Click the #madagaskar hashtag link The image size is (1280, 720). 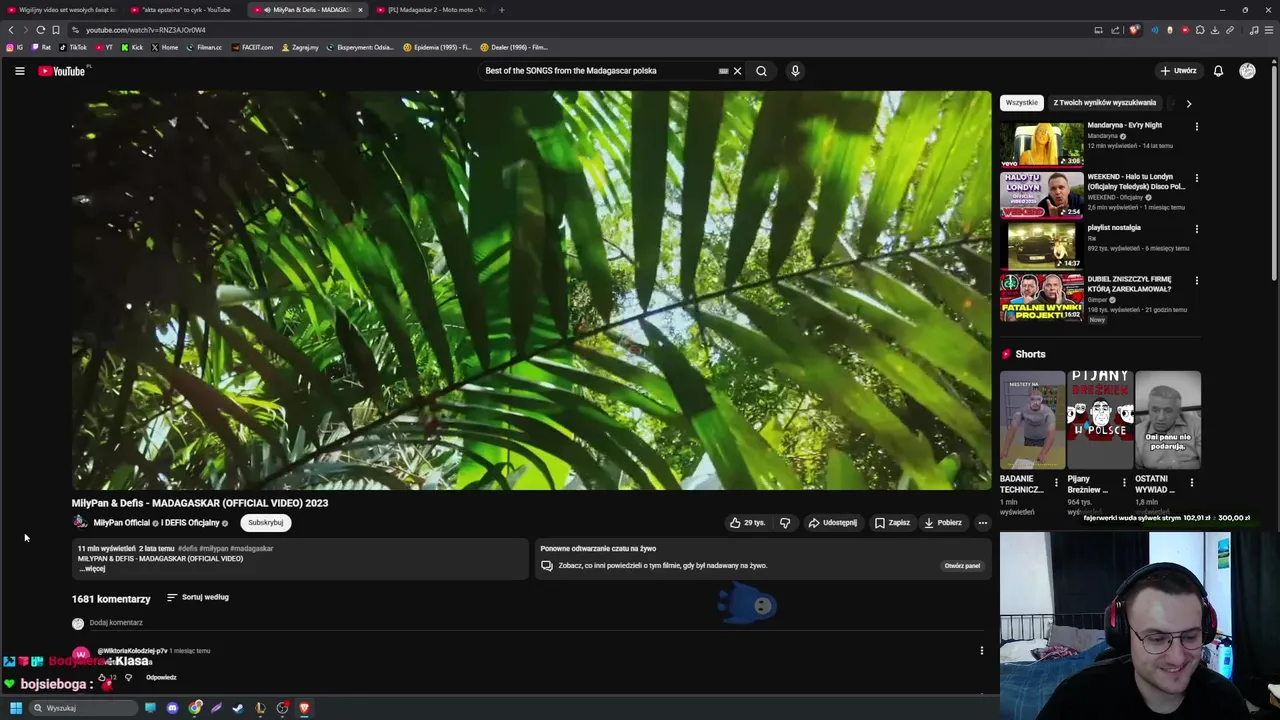pyautogui.click(x=251, y=548)
